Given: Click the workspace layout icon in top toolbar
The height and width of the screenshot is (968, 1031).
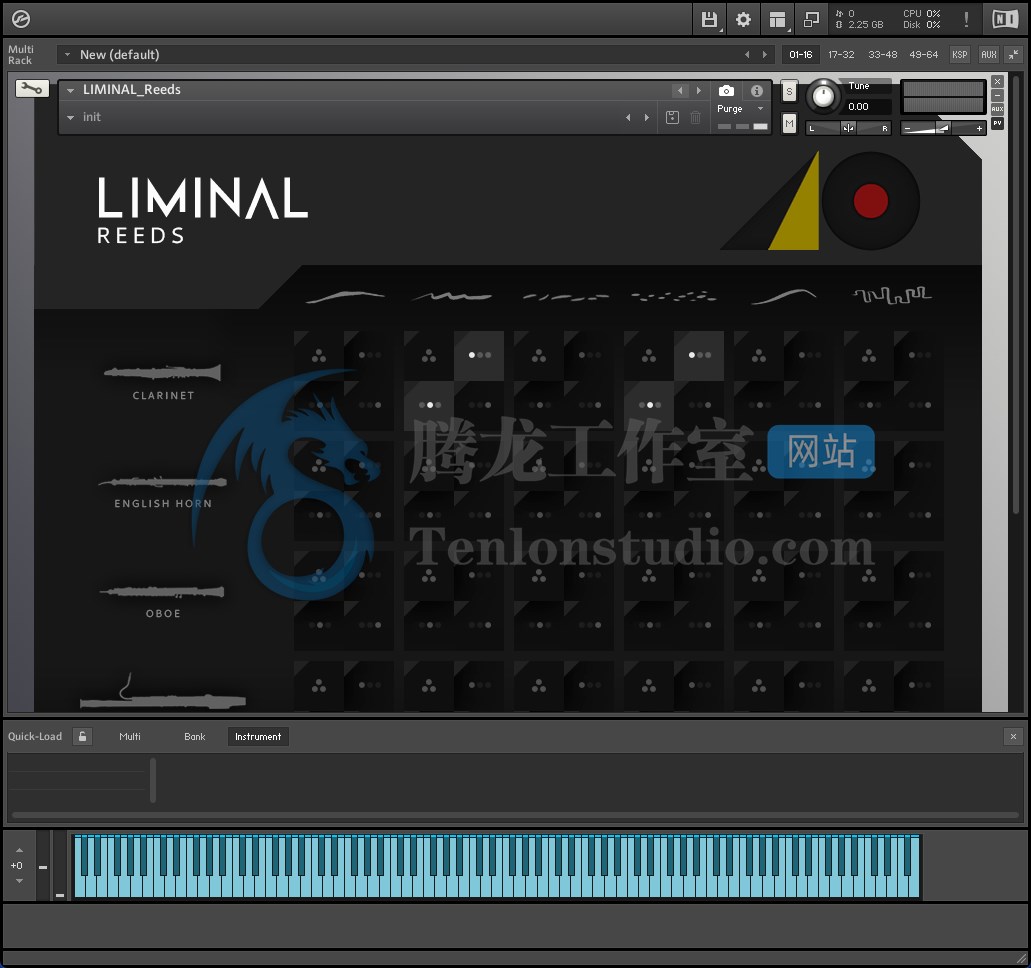Looking at the screenshot, I should click(778, 19).
